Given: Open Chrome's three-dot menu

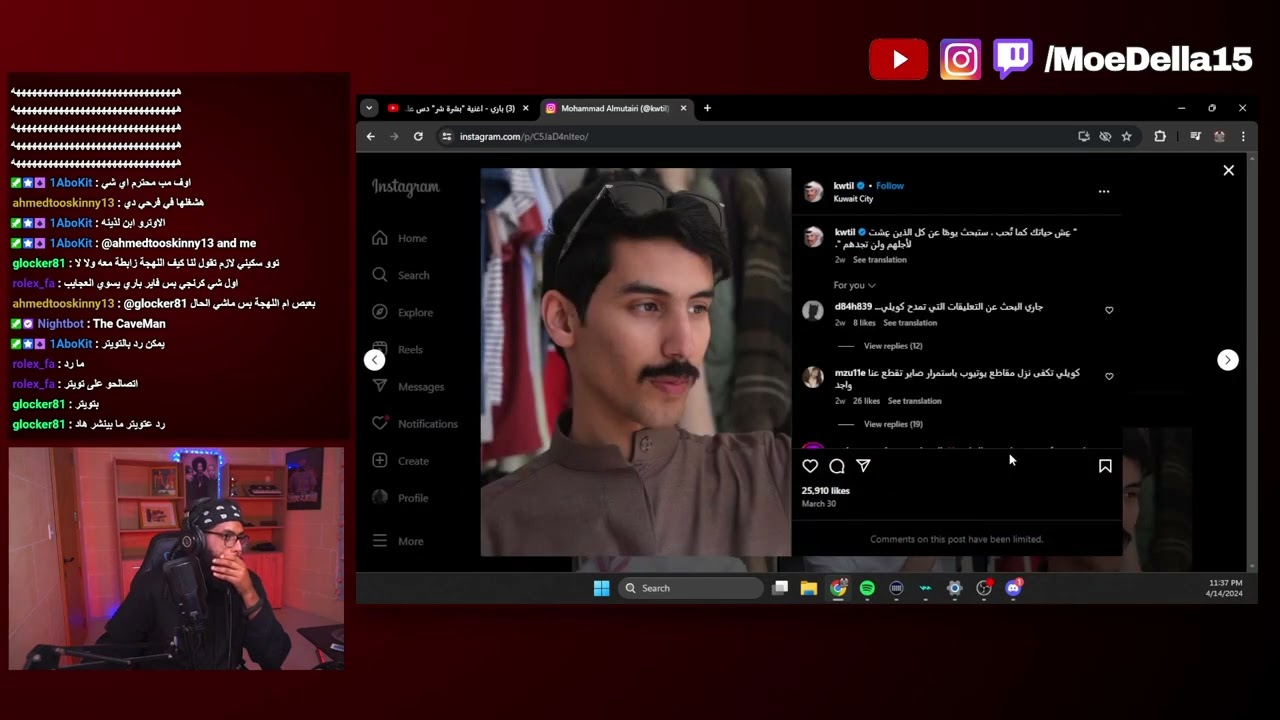Looking at the screenshot, I should point(1243,136).
